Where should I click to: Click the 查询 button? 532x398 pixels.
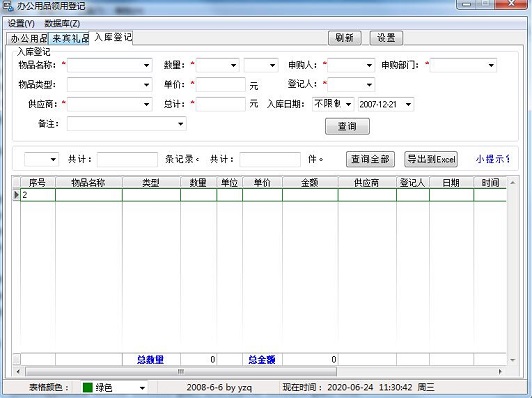click(347, 126)
